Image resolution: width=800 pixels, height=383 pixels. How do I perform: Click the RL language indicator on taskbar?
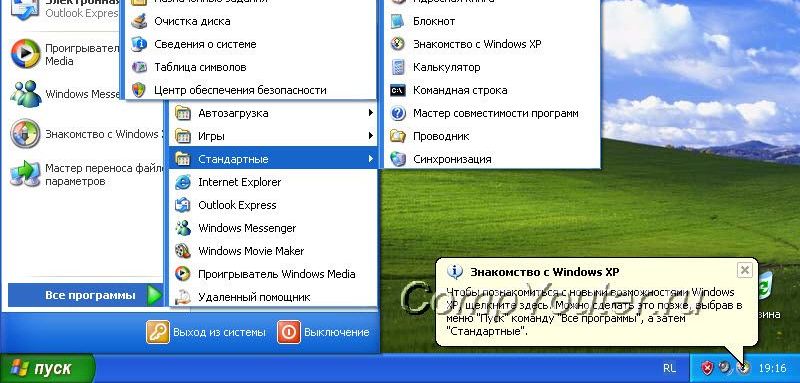click(x=669, y=368)
